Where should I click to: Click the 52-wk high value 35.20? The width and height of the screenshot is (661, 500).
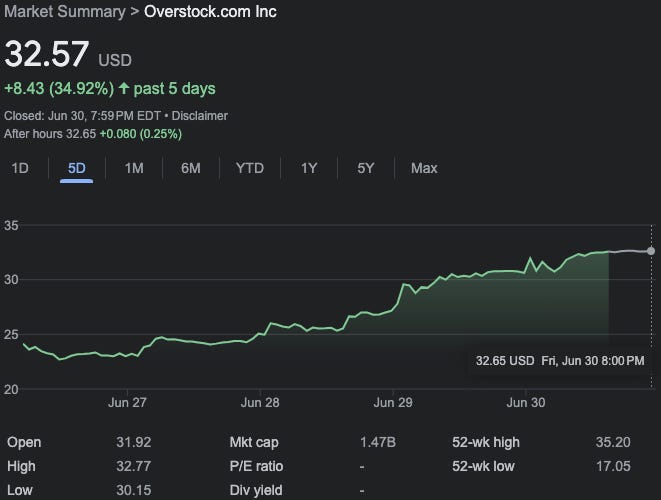click(x=613, y=442)
